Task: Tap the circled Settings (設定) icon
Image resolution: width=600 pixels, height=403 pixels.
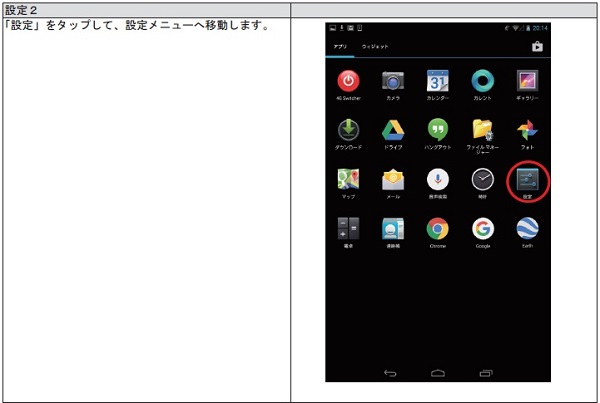Action: click(527, 180)
